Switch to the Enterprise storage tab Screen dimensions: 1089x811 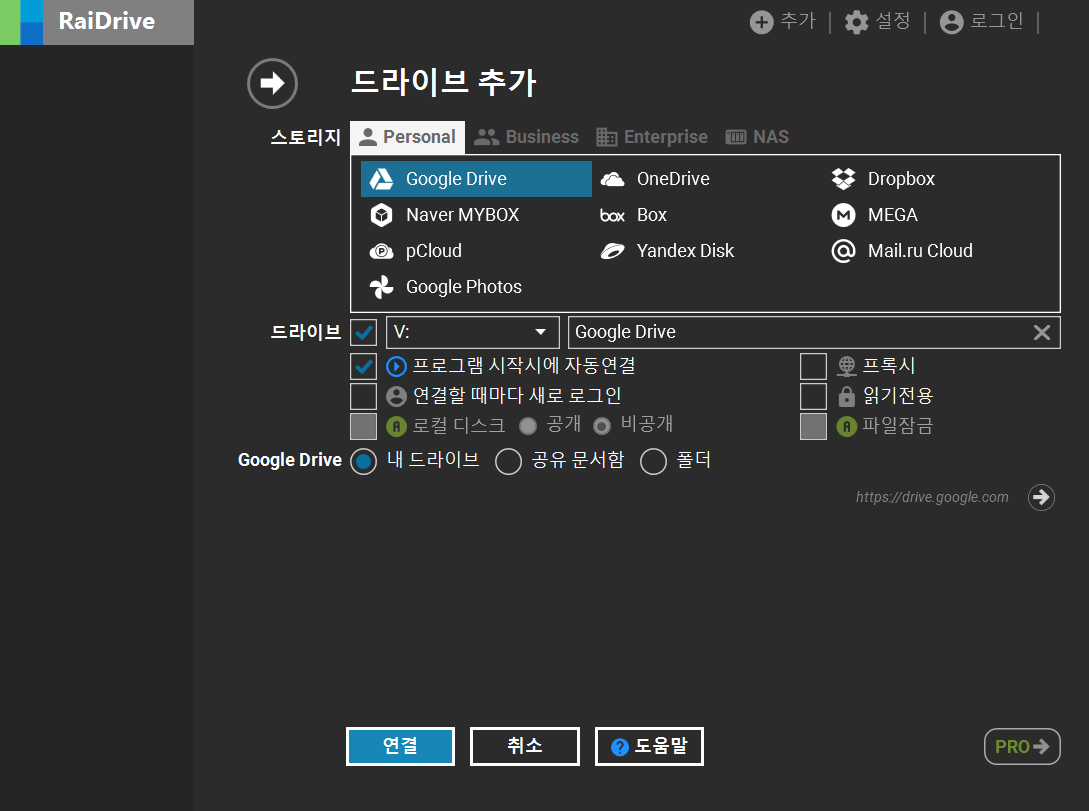[x=652, y=137]
